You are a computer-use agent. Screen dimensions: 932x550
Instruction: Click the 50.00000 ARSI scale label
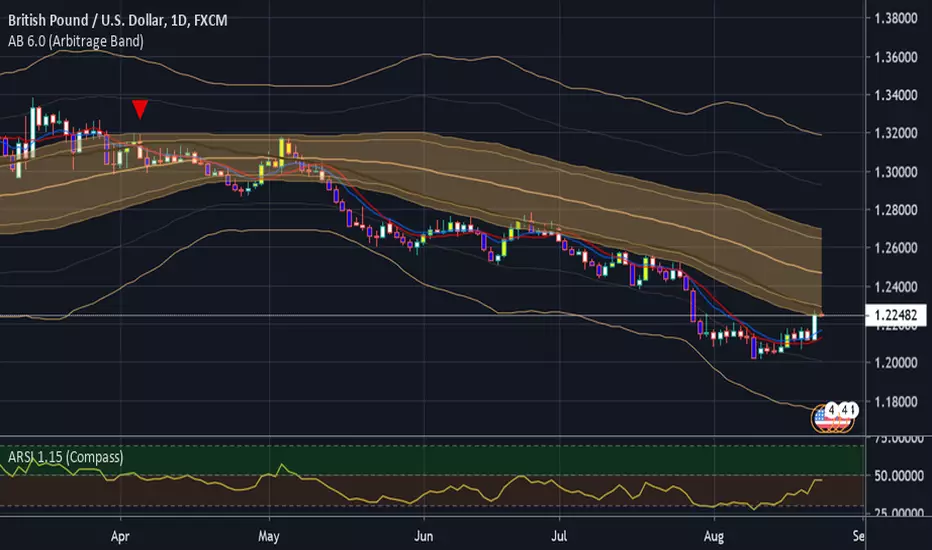click(x=899, y=476)
